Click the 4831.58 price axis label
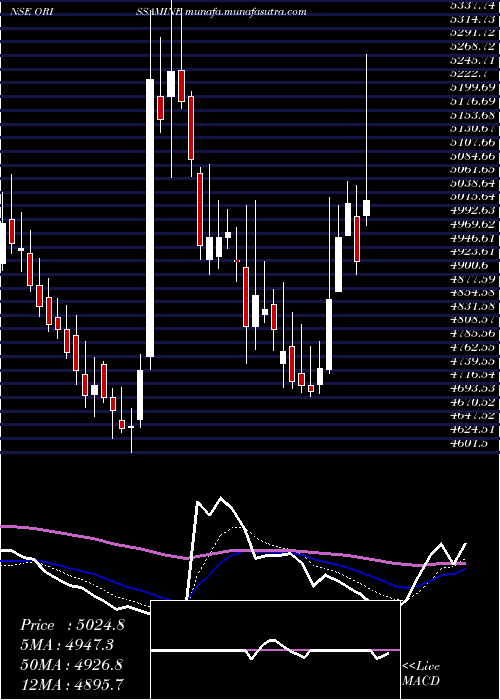 coord(471,307)
